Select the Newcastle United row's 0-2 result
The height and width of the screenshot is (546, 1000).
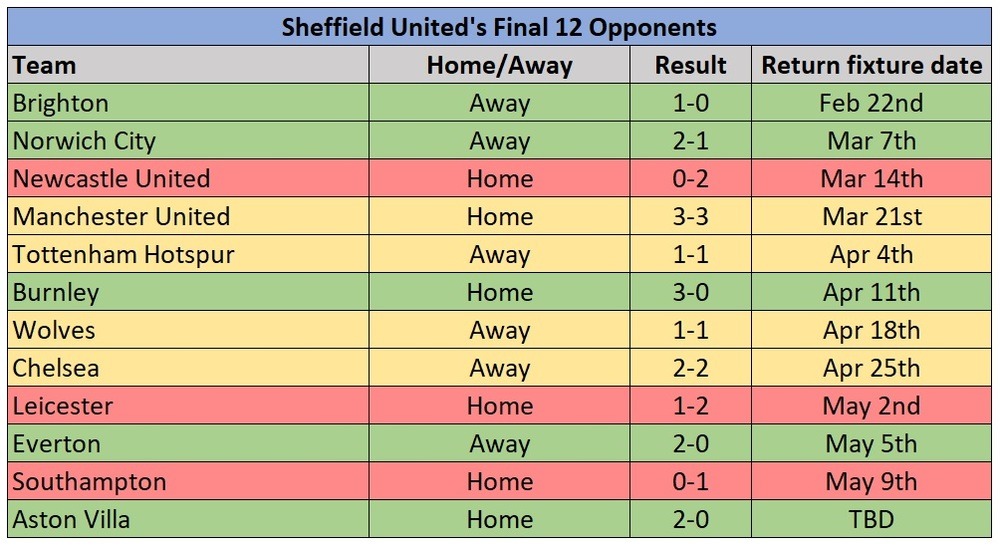click(691, 179)
